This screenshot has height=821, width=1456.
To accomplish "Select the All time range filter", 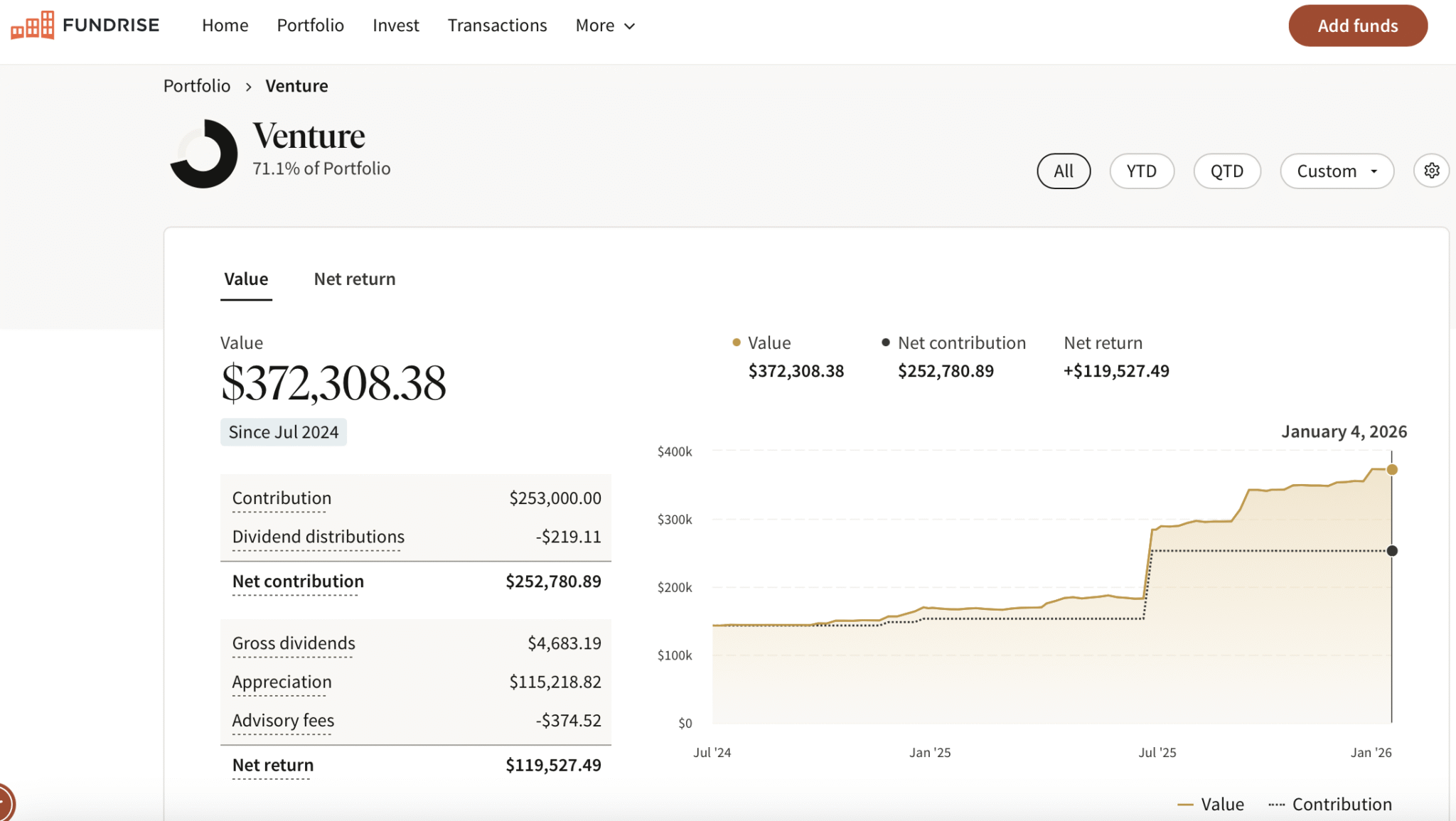I will click(1064, 171).
